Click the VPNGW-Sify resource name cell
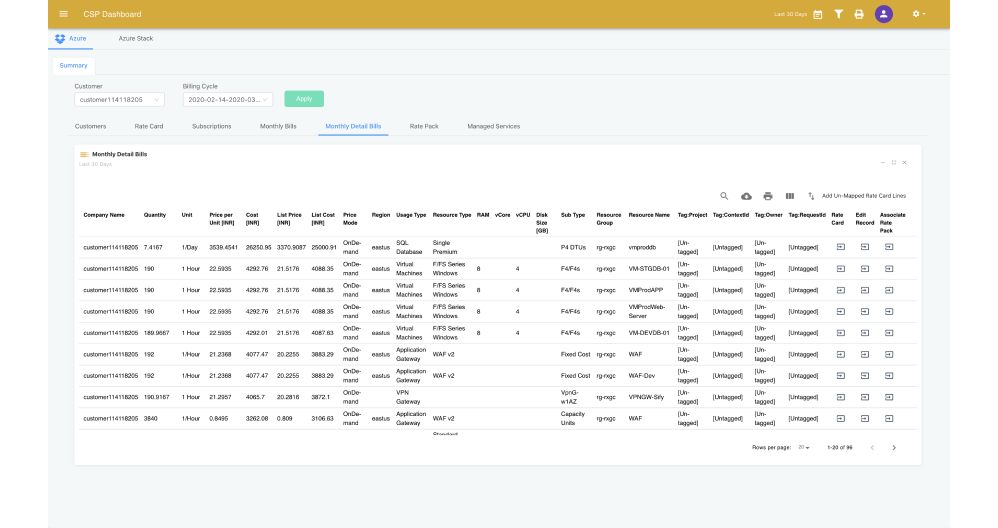Image resolution: width=998 pixels, height=528 pixels. [646, 397]
